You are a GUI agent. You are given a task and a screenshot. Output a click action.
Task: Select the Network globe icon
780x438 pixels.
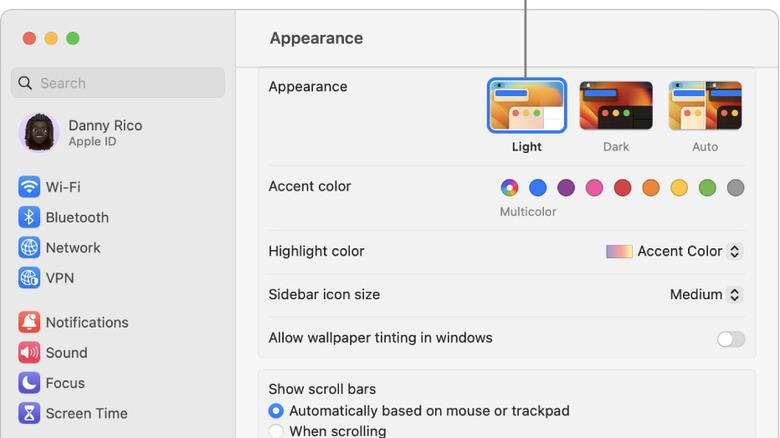tap(29, 248)
